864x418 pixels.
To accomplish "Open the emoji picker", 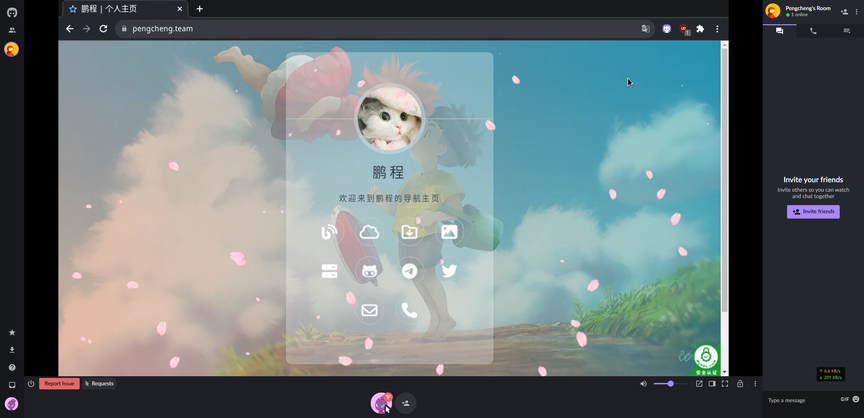I will point(856,399).
